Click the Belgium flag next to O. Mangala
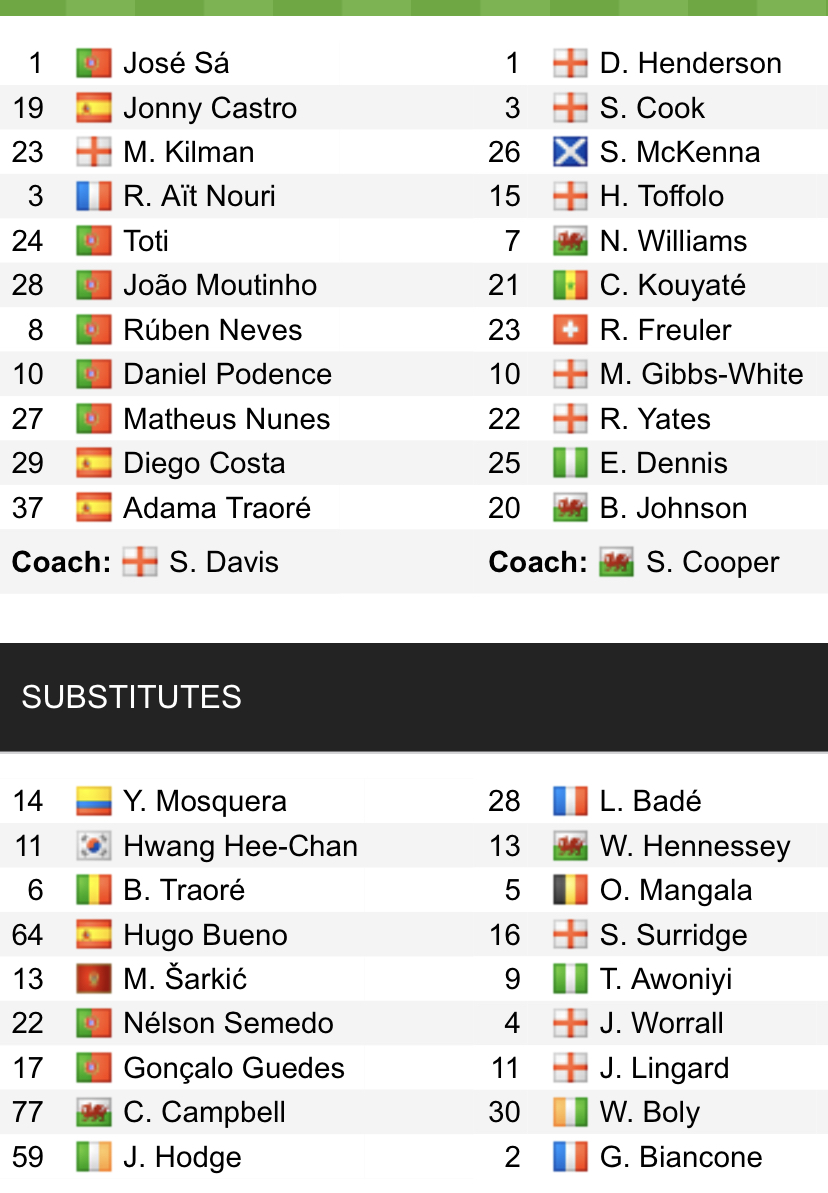The width and height of the screenshot is (828, 1193). pyautogui.click(x=570, y=890)
